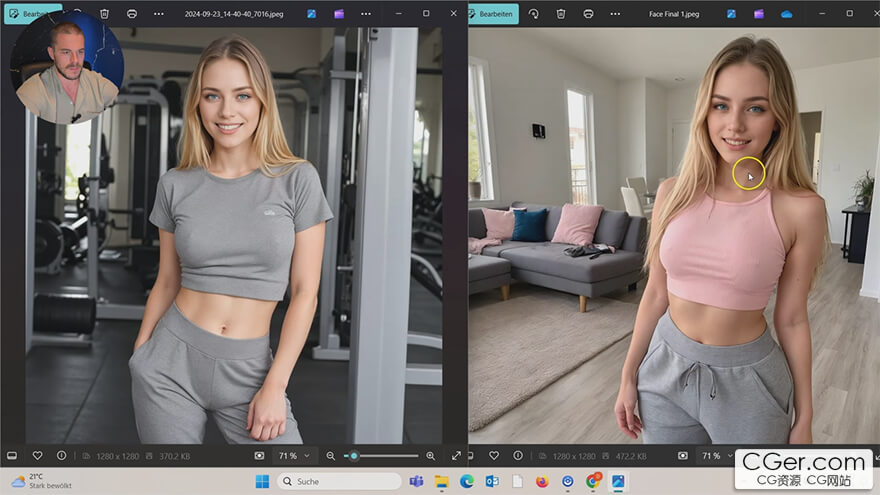This screenshot has height=495, width=880.
Task: Toggle file info panel in left window
Action: point(62,456)
